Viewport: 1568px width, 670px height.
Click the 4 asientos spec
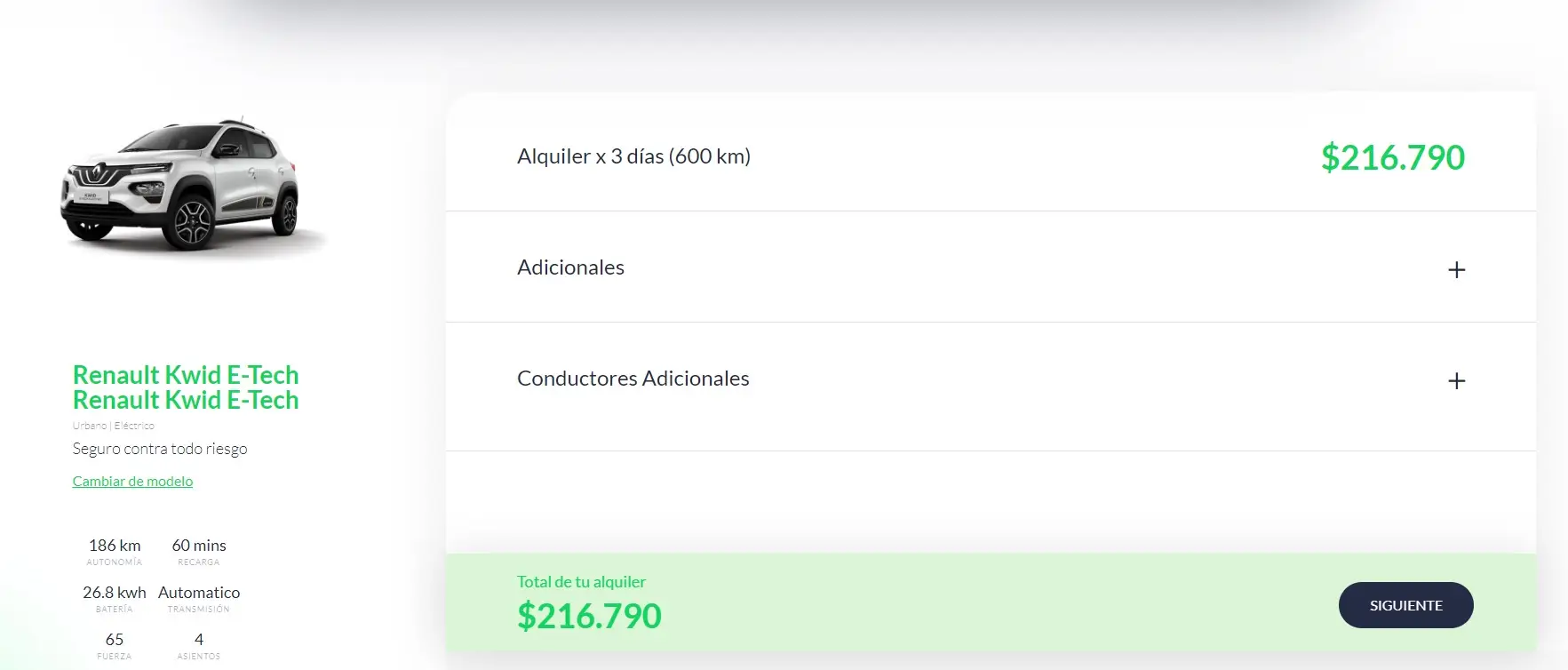(x=199, y=640)
